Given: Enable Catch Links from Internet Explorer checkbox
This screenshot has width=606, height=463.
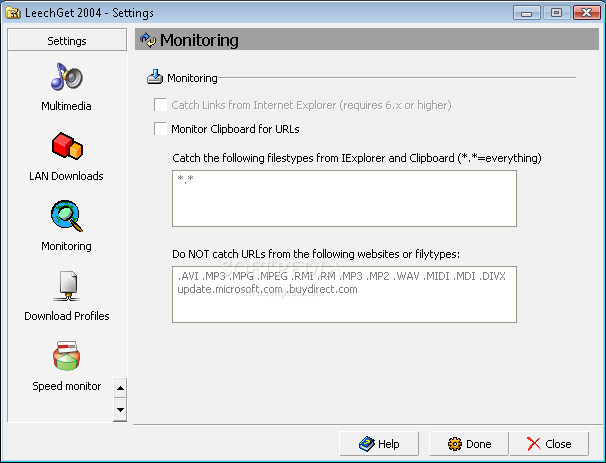Looking at the screenshot, I should pos(160,104).
